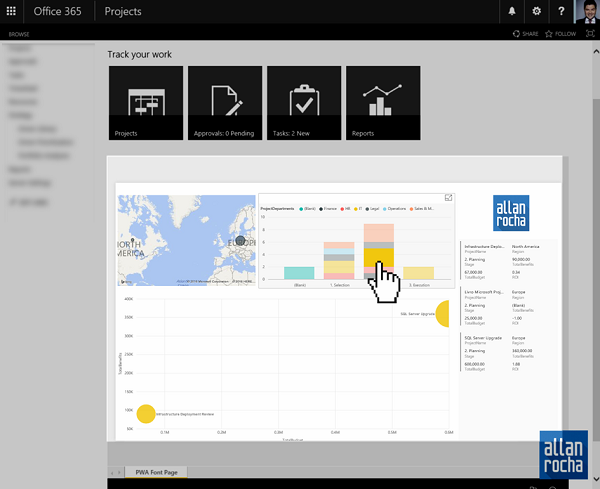Image resolution: width=600 pixels, height=489 pixels.
Task: Click the Office 365 header link
Action: pos(60,12)
